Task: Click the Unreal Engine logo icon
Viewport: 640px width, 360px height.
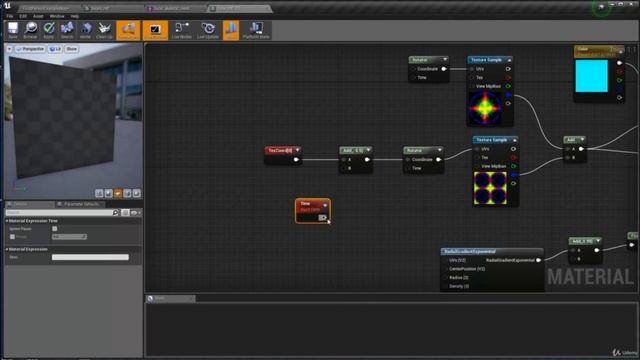Action: click(x=7, y=6)
